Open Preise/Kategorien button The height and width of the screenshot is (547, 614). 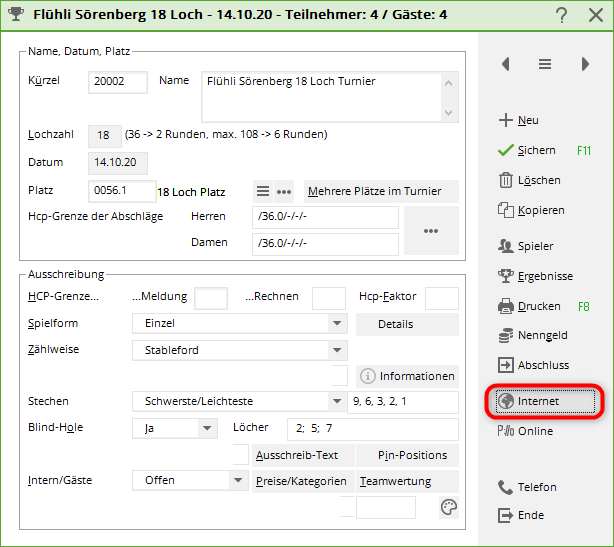(x=303, y=481)
